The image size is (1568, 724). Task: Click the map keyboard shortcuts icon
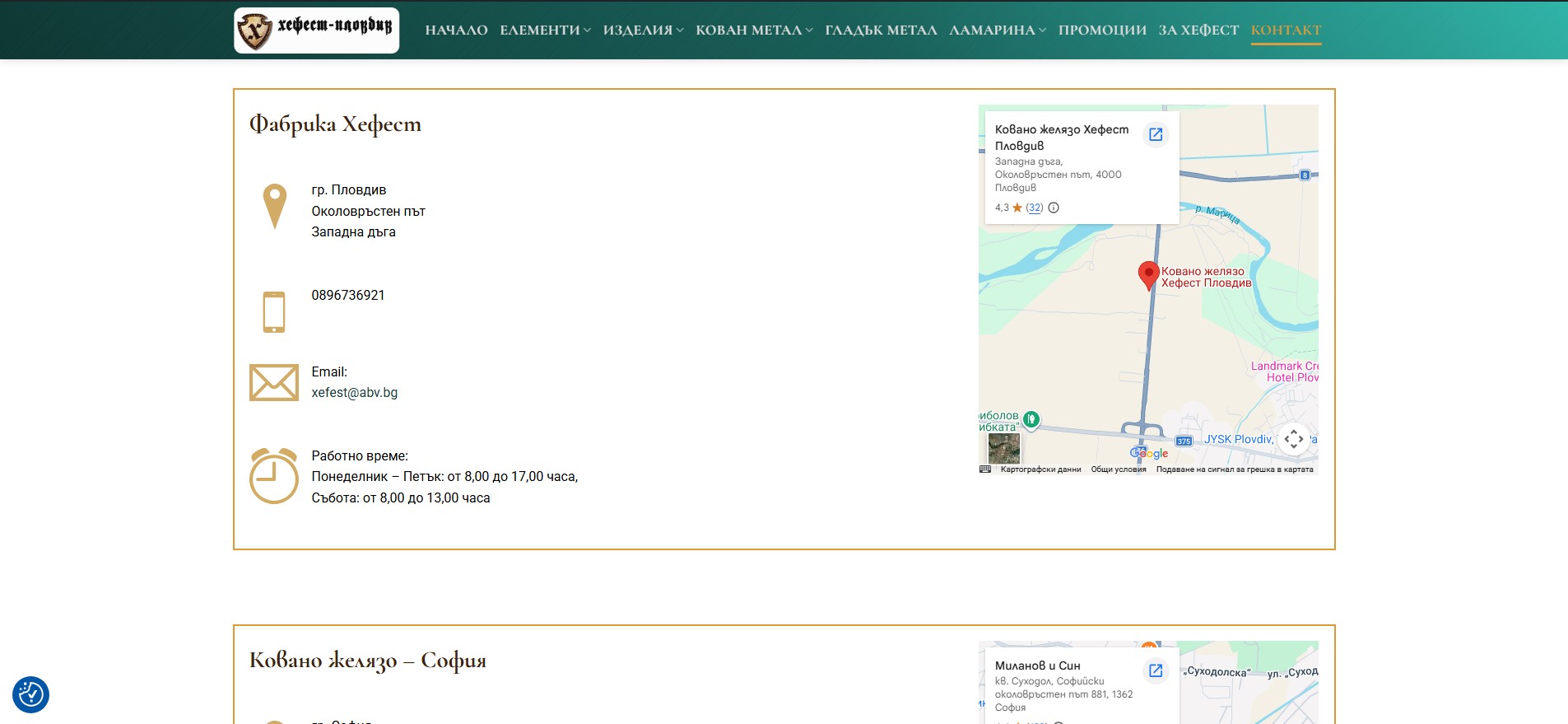tap(985, 469)
